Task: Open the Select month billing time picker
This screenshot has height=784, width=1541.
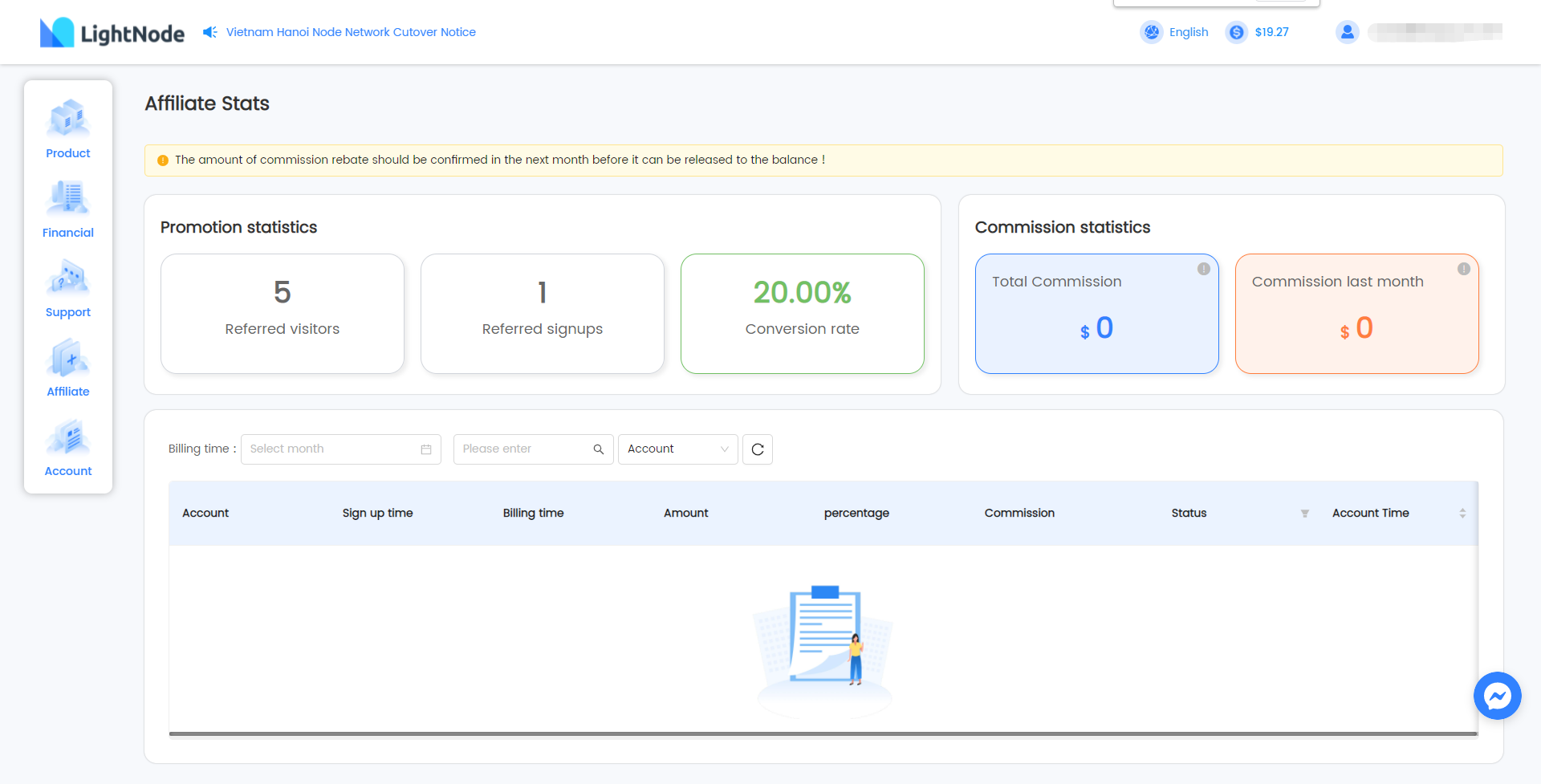Action: (x=341, y=449)
